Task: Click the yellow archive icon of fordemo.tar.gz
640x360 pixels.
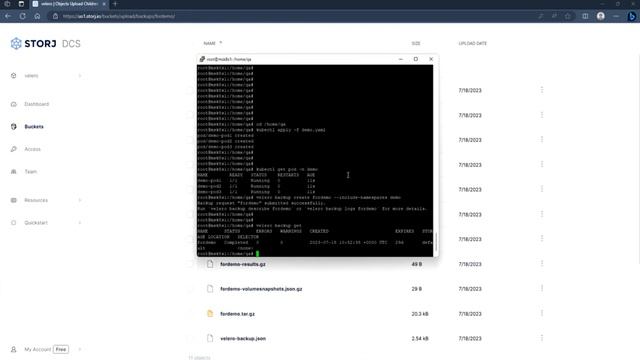Action: point(210,313)
